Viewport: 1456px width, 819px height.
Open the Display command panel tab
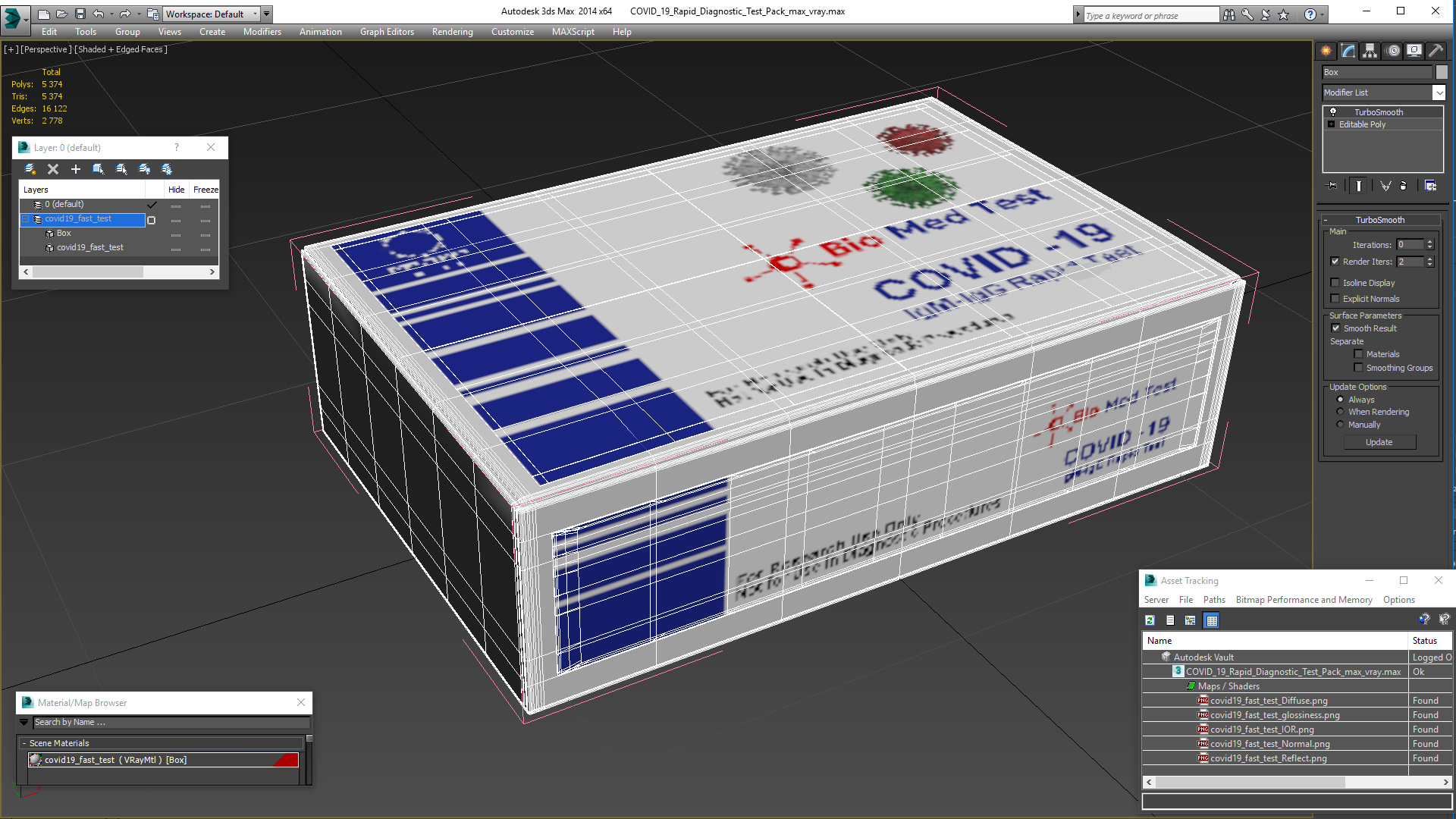point(1414,51)
